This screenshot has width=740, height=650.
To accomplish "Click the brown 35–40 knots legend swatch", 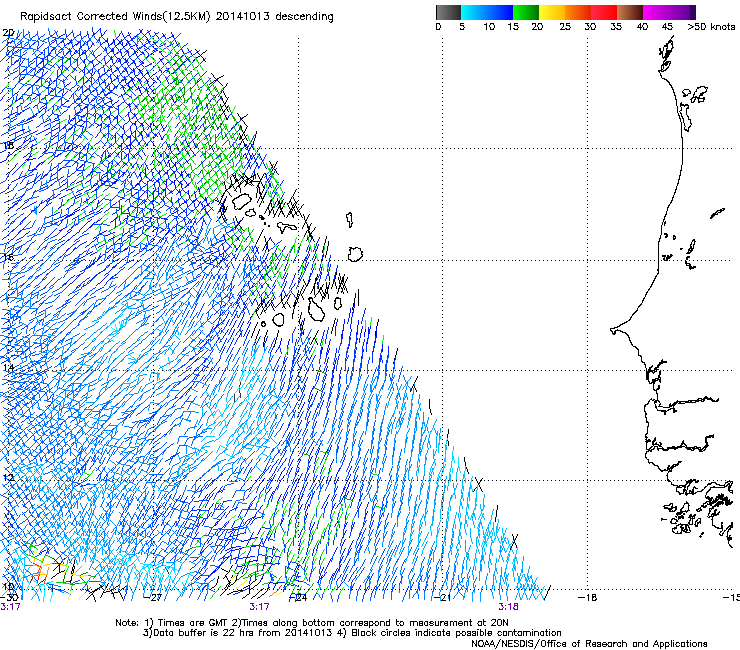I will coord(630,12).
